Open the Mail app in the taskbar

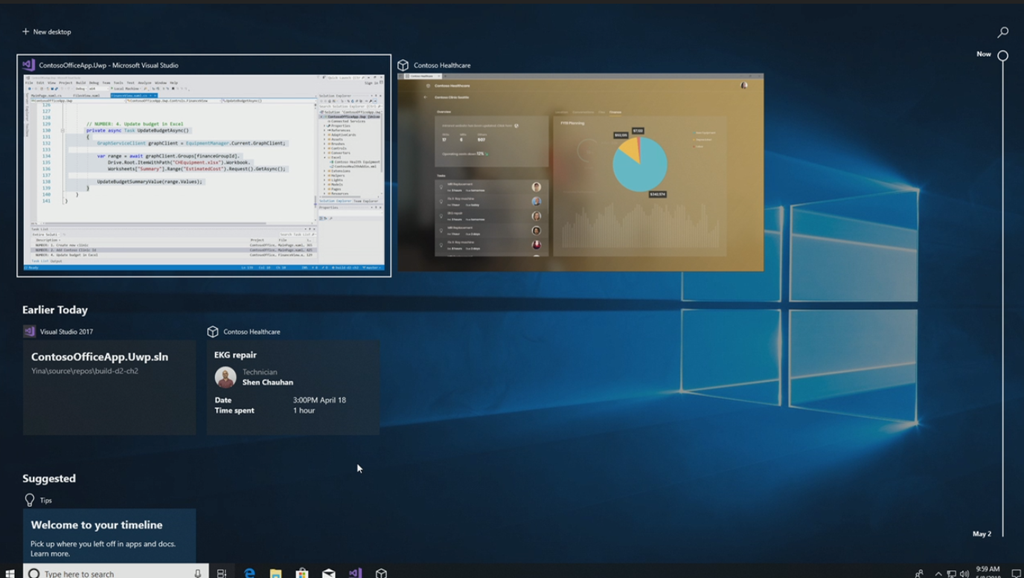point(328,573)
